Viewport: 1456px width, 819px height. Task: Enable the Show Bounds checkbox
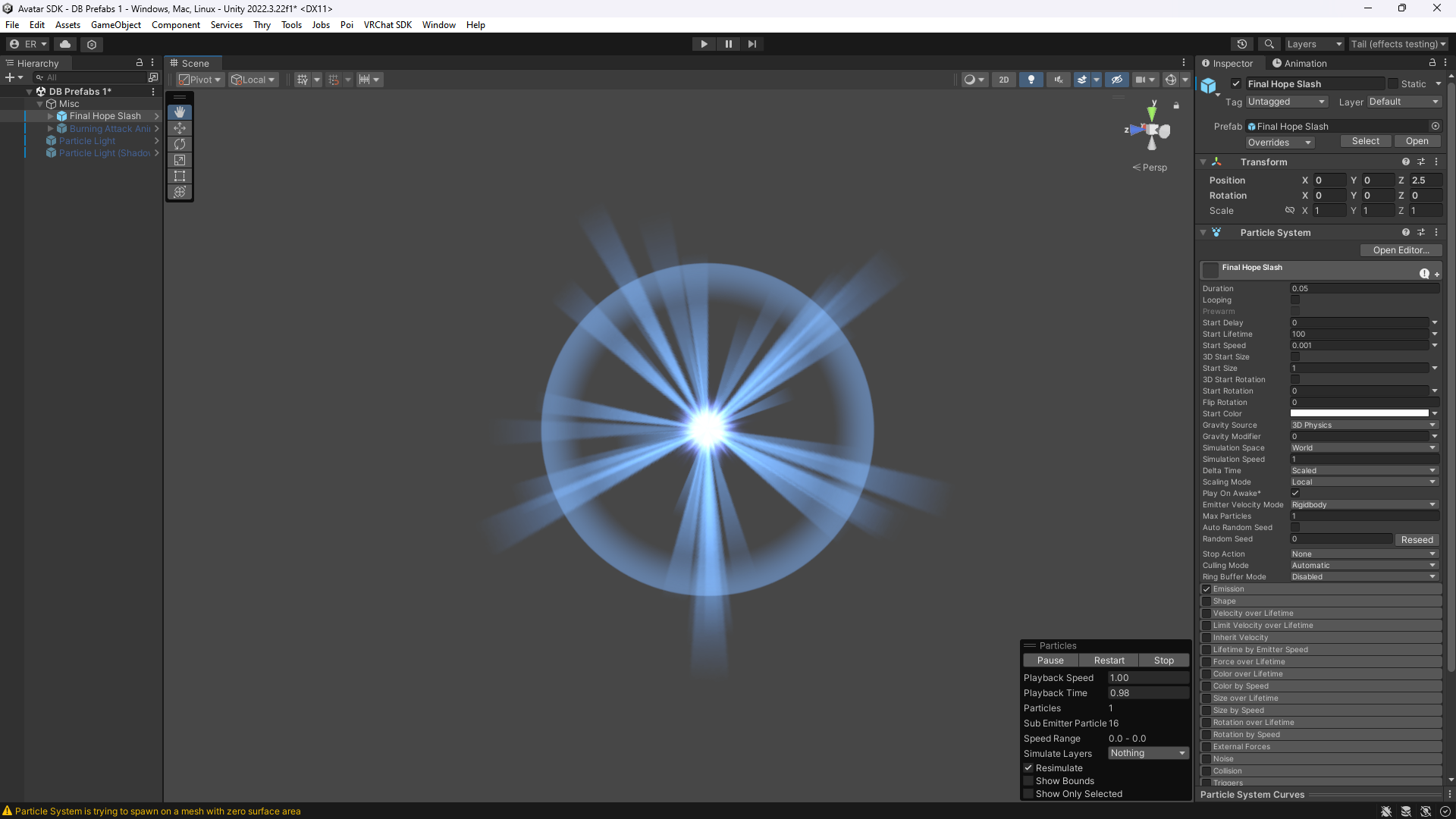(1029, 781)
